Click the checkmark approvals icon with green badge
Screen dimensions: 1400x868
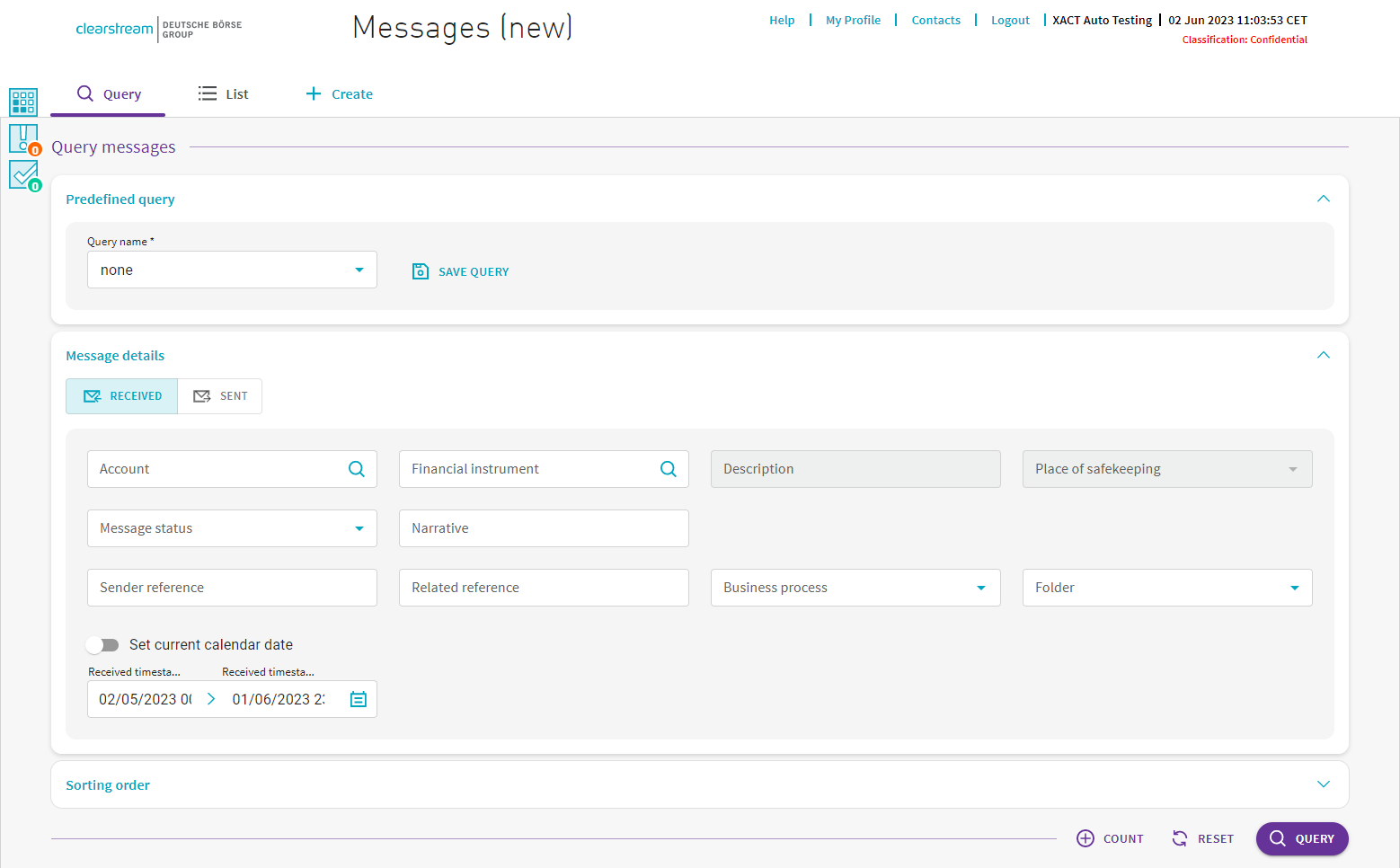(22, 174)
